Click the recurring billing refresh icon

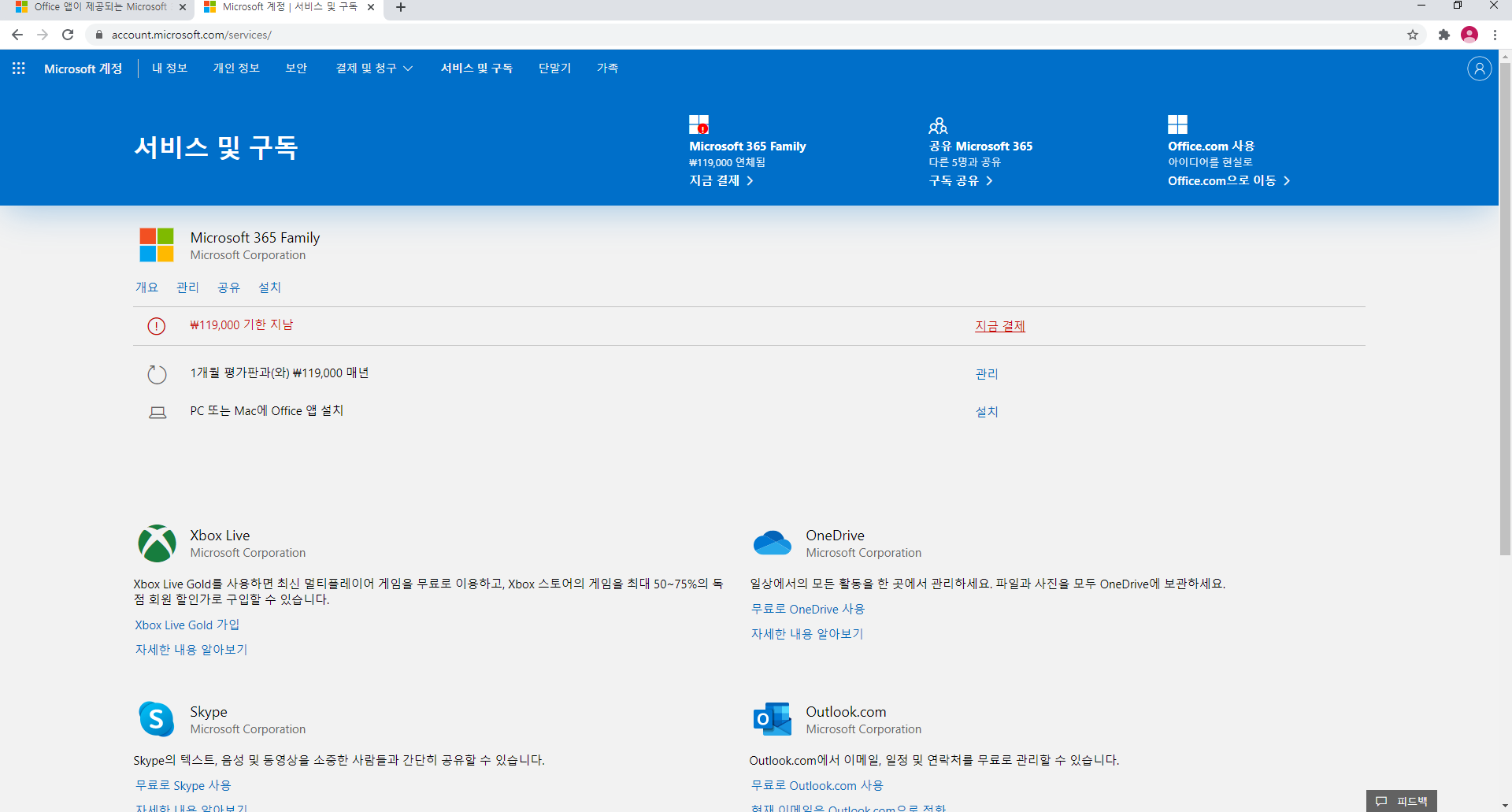click(157, 374)
